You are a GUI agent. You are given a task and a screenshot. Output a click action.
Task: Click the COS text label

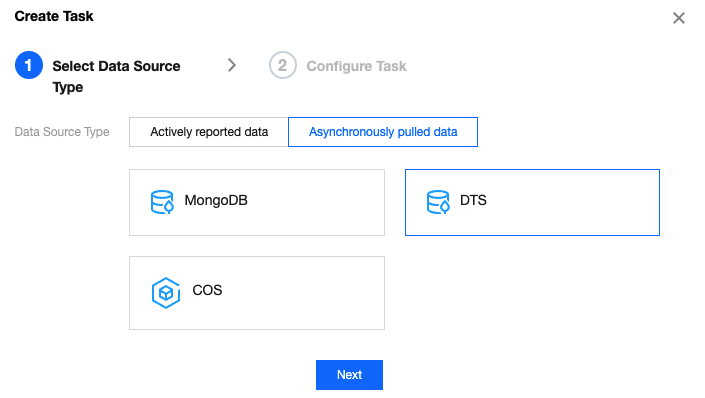click(x=207, y=290)
